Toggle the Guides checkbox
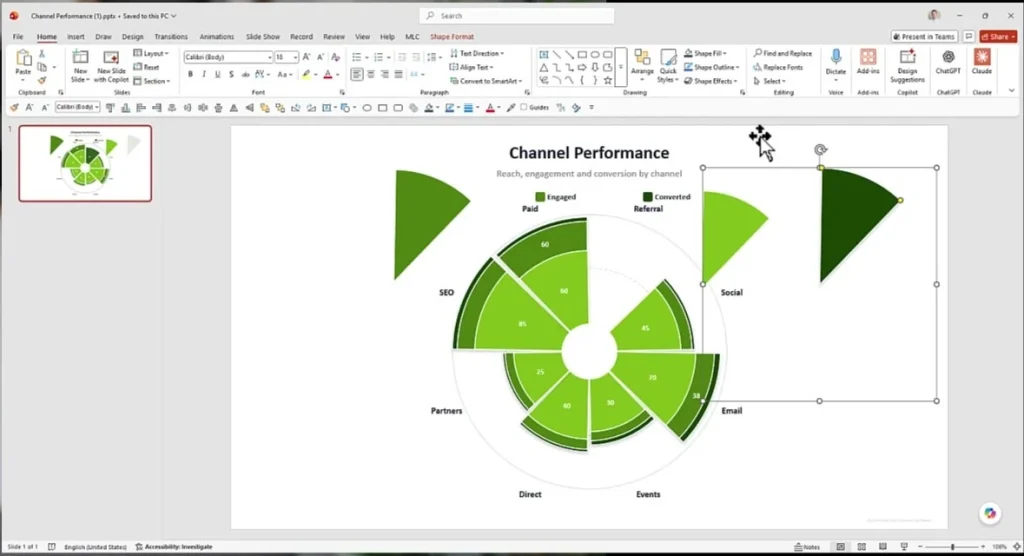 point(524,108)
